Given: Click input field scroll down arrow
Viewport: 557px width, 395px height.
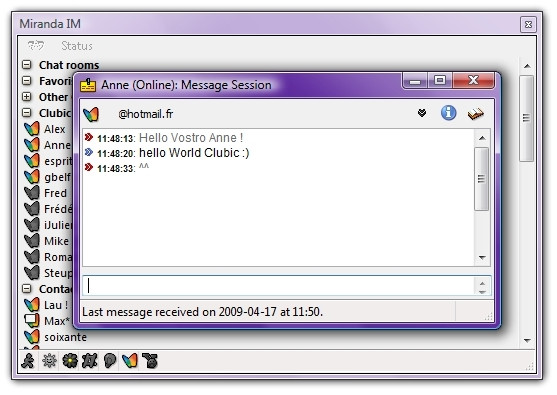Looking at the screenshot, I should (x=482, y=292).
